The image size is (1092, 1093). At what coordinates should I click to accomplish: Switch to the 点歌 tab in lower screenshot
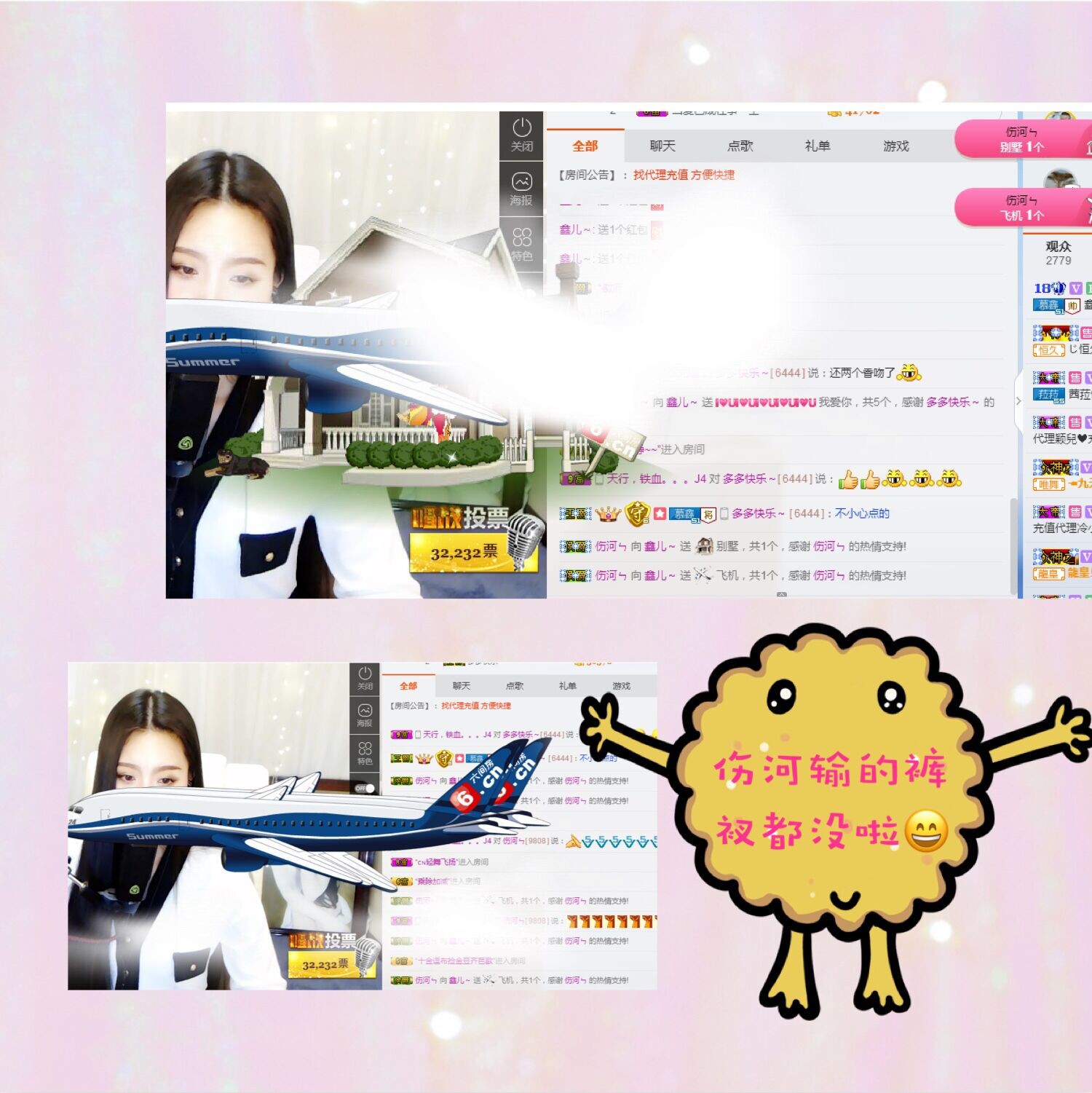point(515,686)
